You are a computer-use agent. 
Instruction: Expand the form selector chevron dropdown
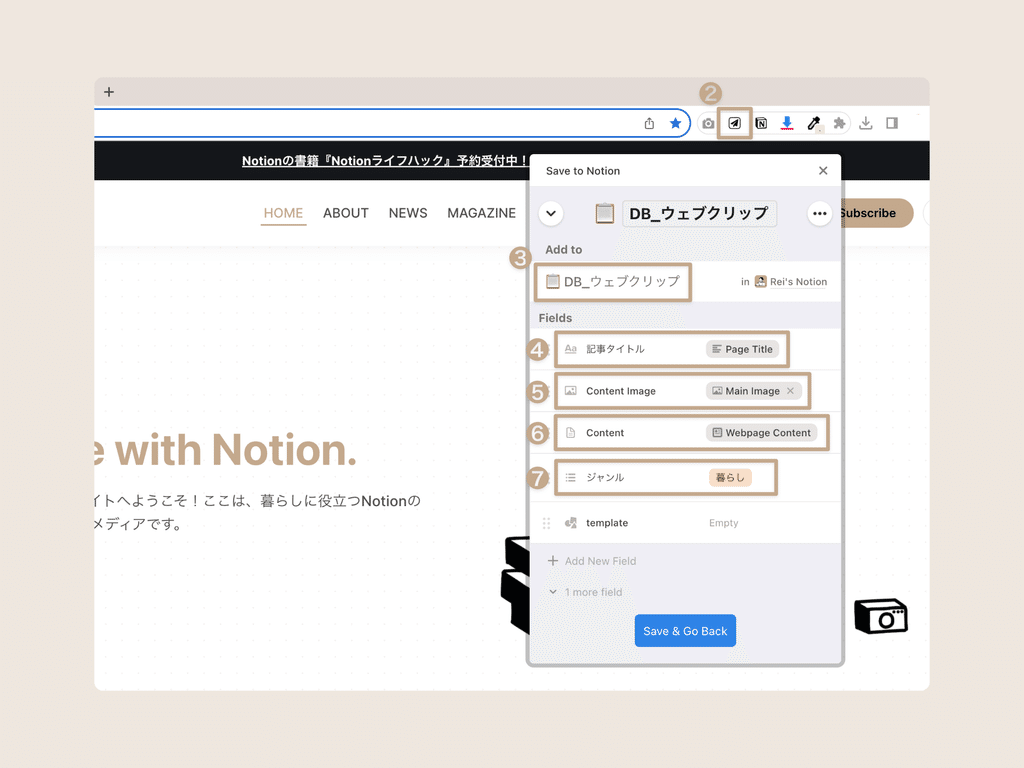[551, 214]
